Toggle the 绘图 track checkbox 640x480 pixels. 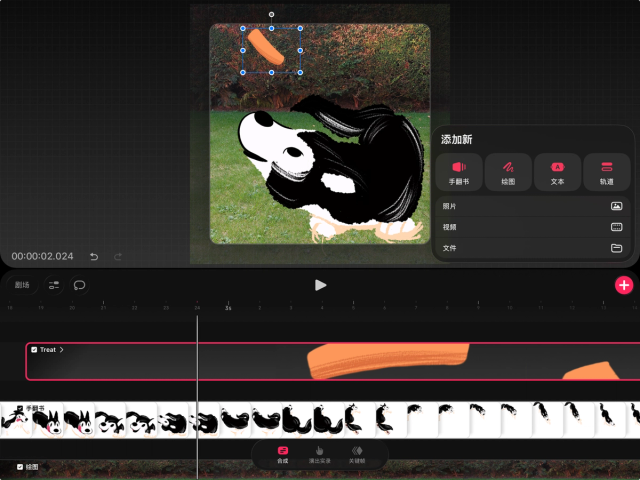(x=20, y=467)
